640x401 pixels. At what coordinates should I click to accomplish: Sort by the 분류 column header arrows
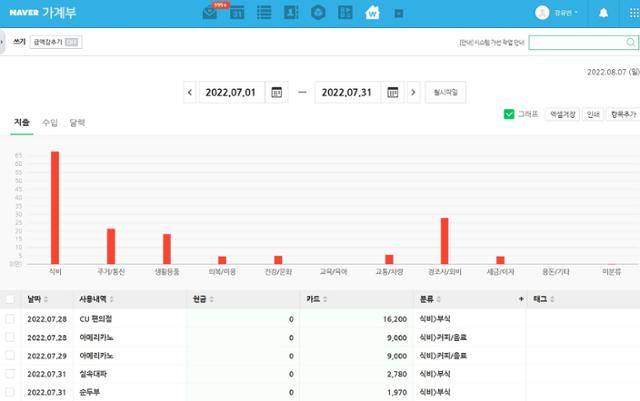[438, 299]
